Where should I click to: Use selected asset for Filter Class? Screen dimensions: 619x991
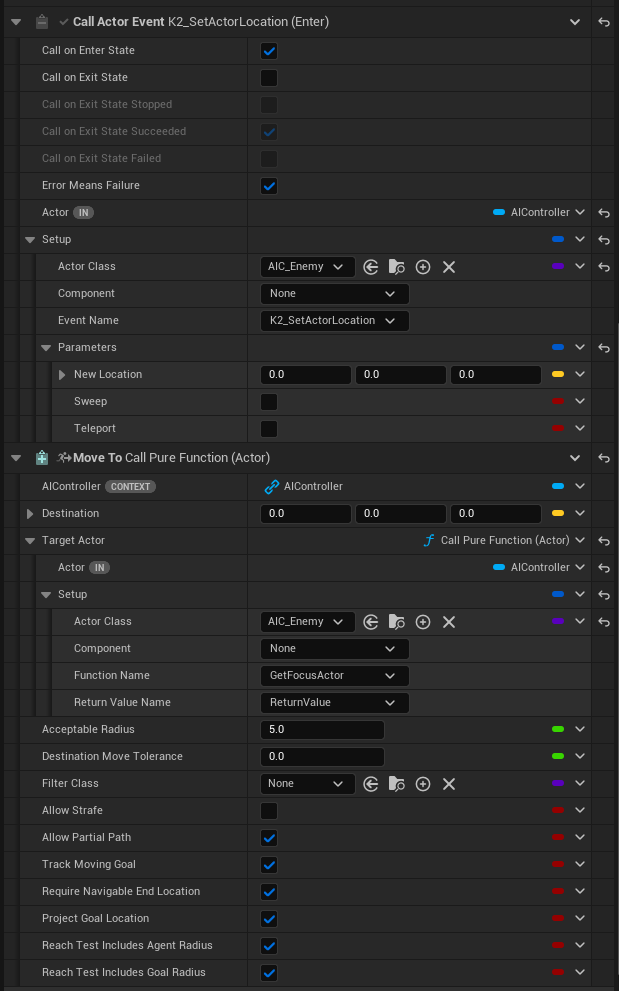pos(371,784)
